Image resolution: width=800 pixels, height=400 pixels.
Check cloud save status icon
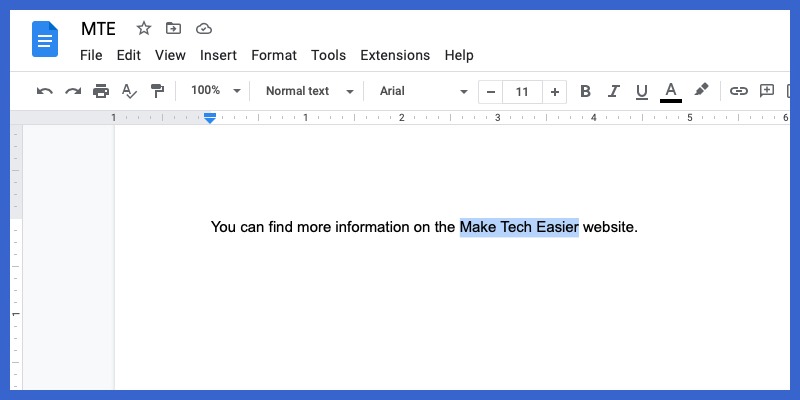(204, 29)
